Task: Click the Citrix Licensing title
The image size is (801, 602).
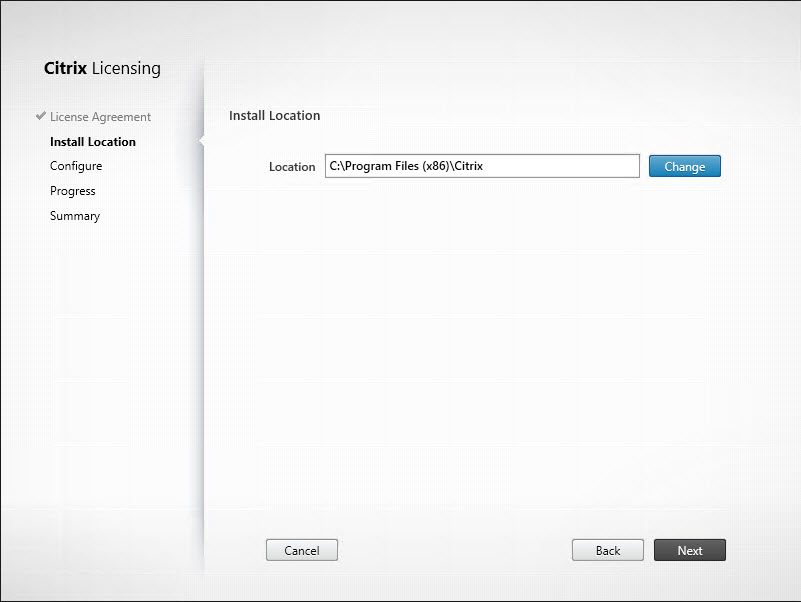Action: coord(102,68)
